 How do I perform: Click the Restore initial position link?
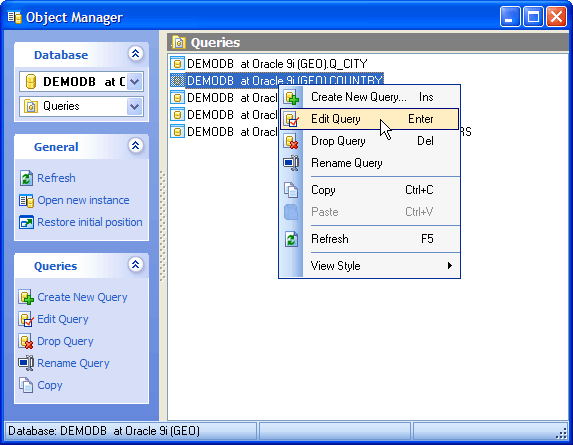90,222
